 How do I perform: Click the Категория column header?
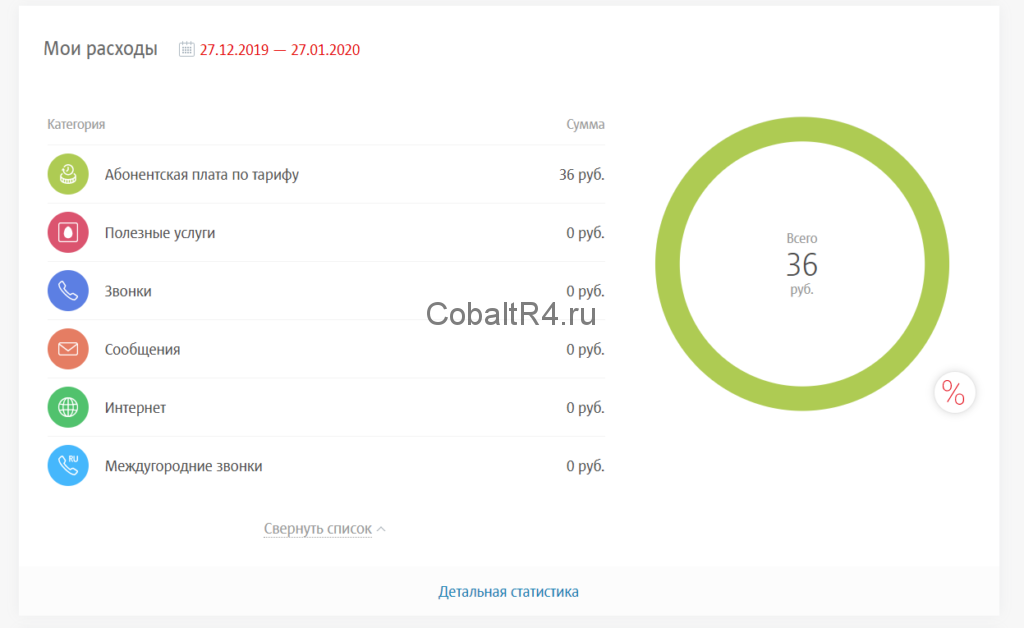pos(76,125)
